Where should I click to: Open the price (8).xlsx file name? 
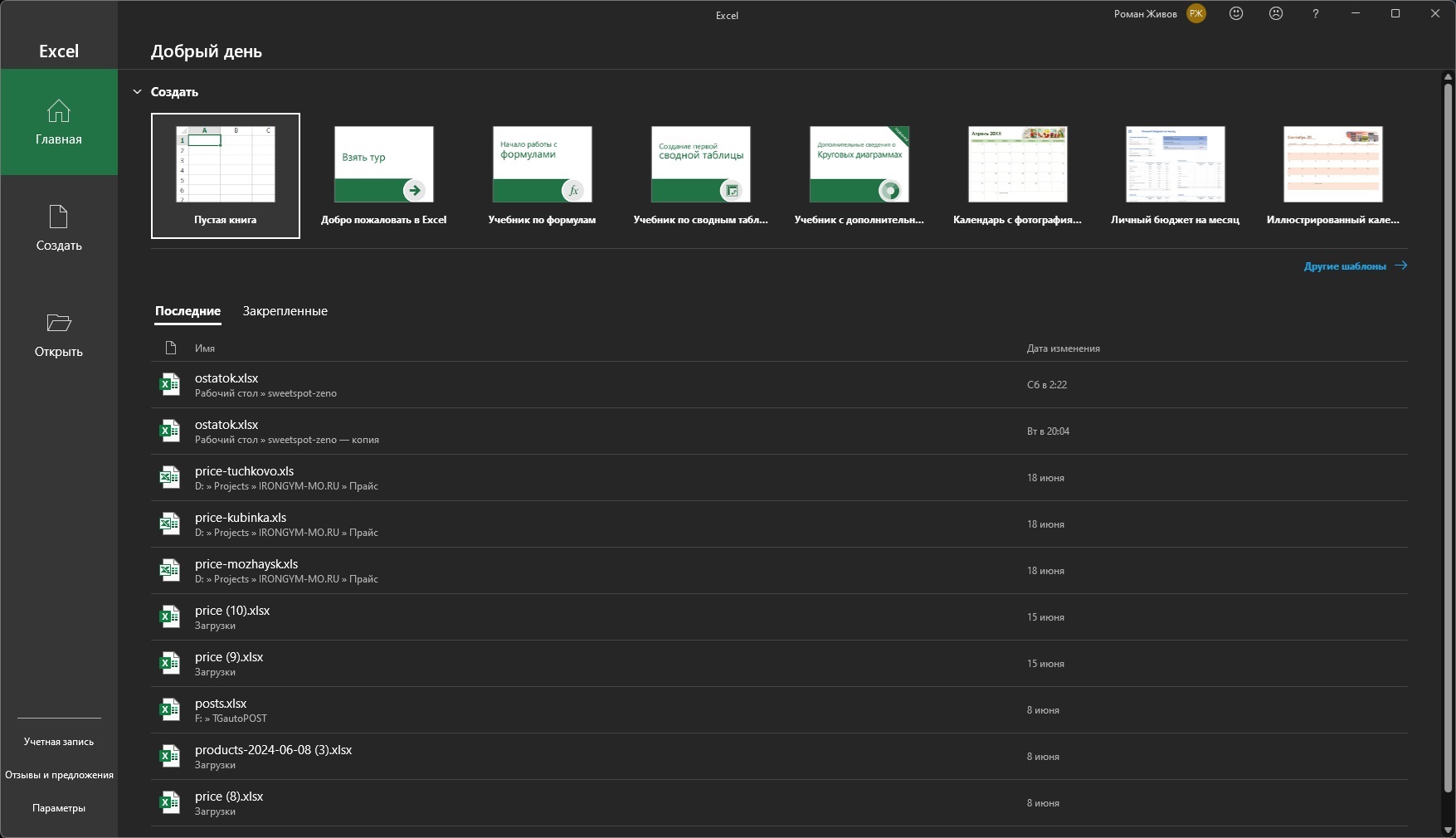pyautogui.click(x=229, y=797)
